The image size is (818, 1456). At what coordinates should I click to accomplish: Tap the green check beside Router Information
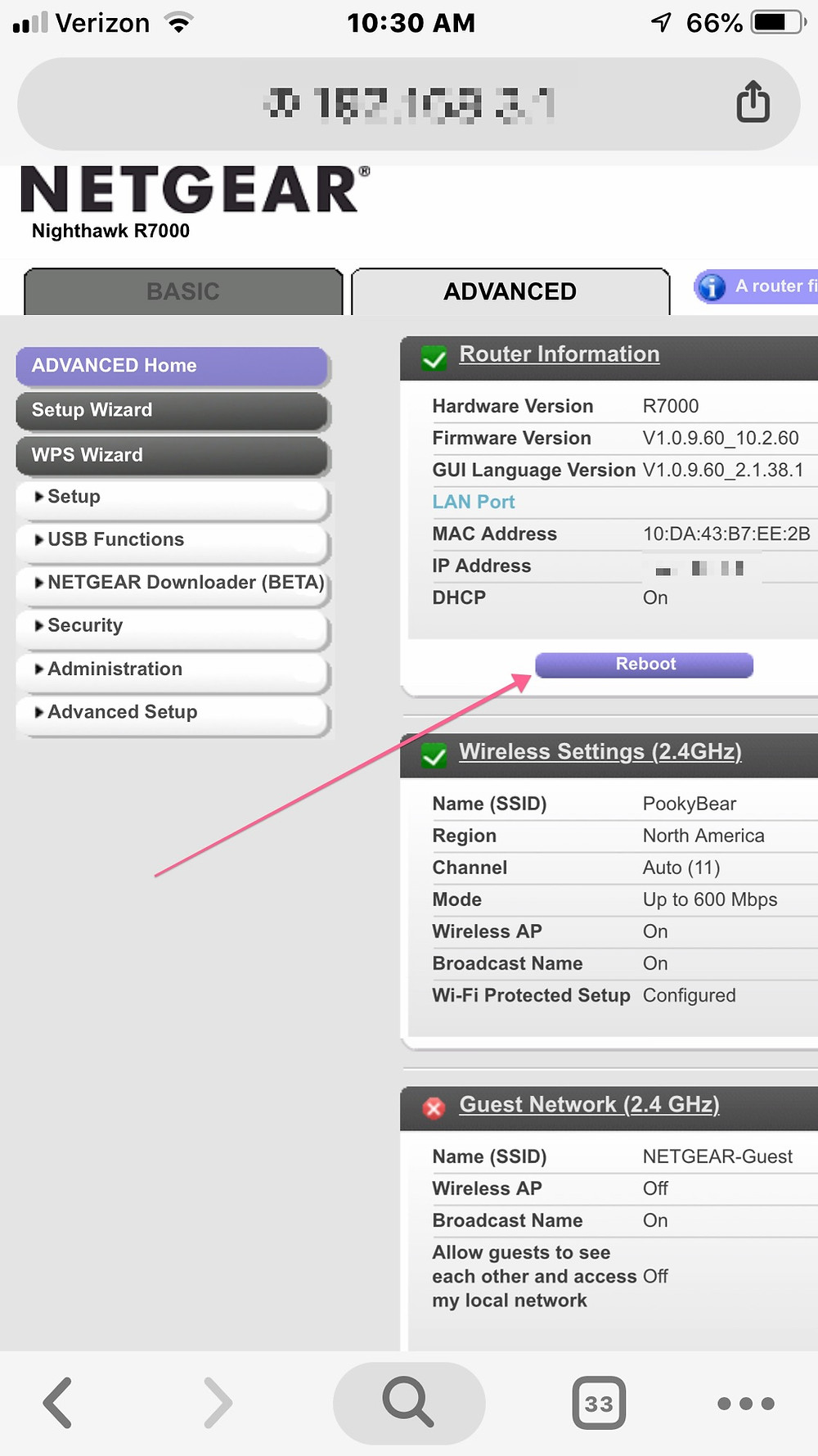coord(434,358)
